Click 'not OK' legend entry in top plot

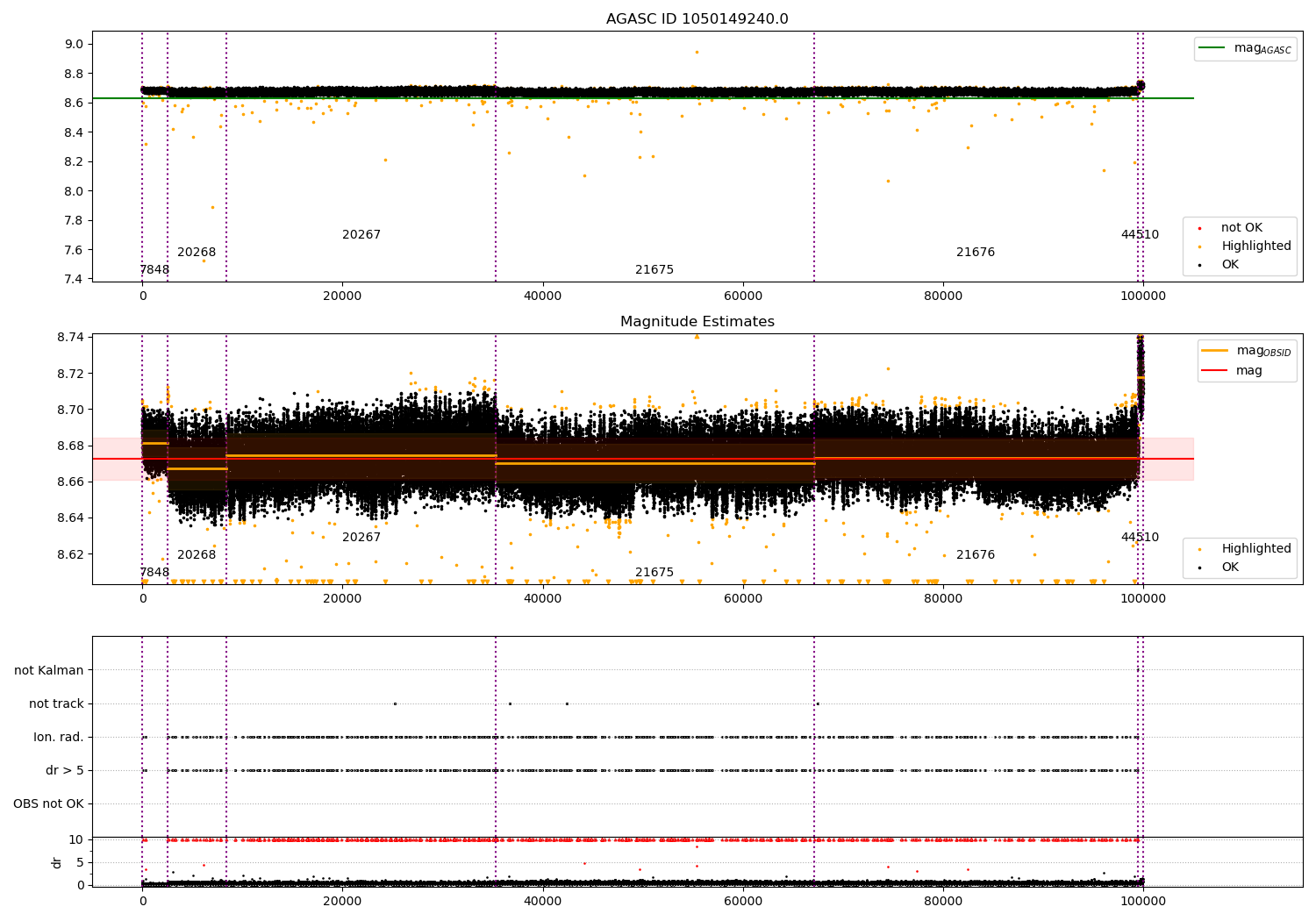[x=1241, y=228]
